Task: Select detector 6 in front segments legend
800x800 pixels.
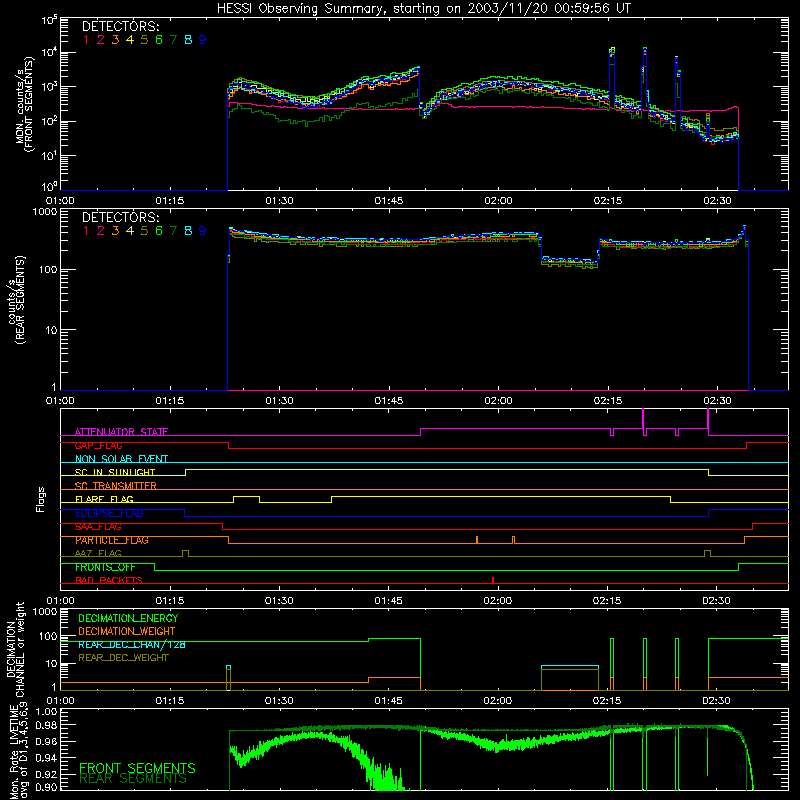Action: click(159, 40)
